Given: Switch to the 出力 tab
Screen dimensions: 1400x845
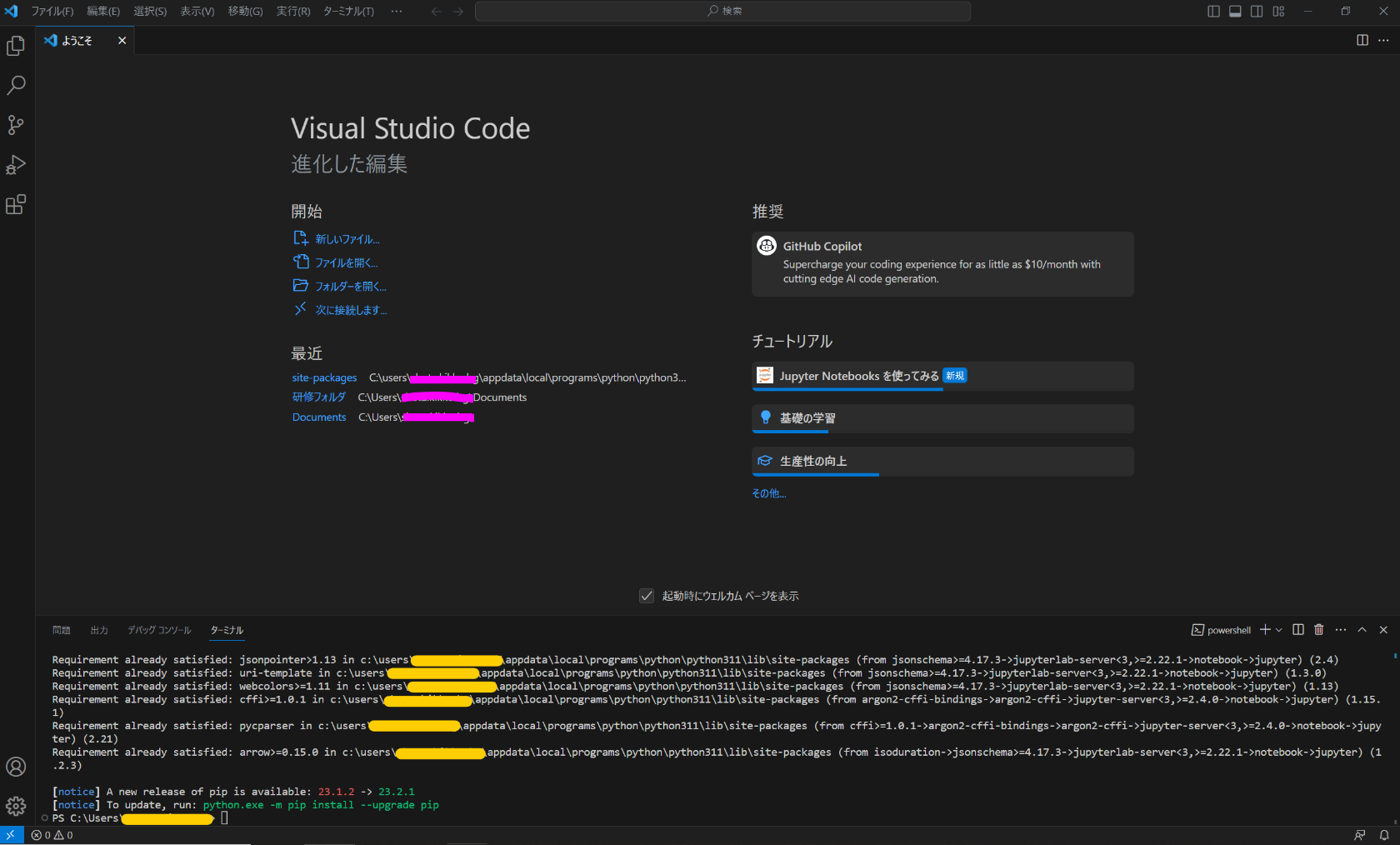Looking at the screenshot, I should click(x=99, y=631).
